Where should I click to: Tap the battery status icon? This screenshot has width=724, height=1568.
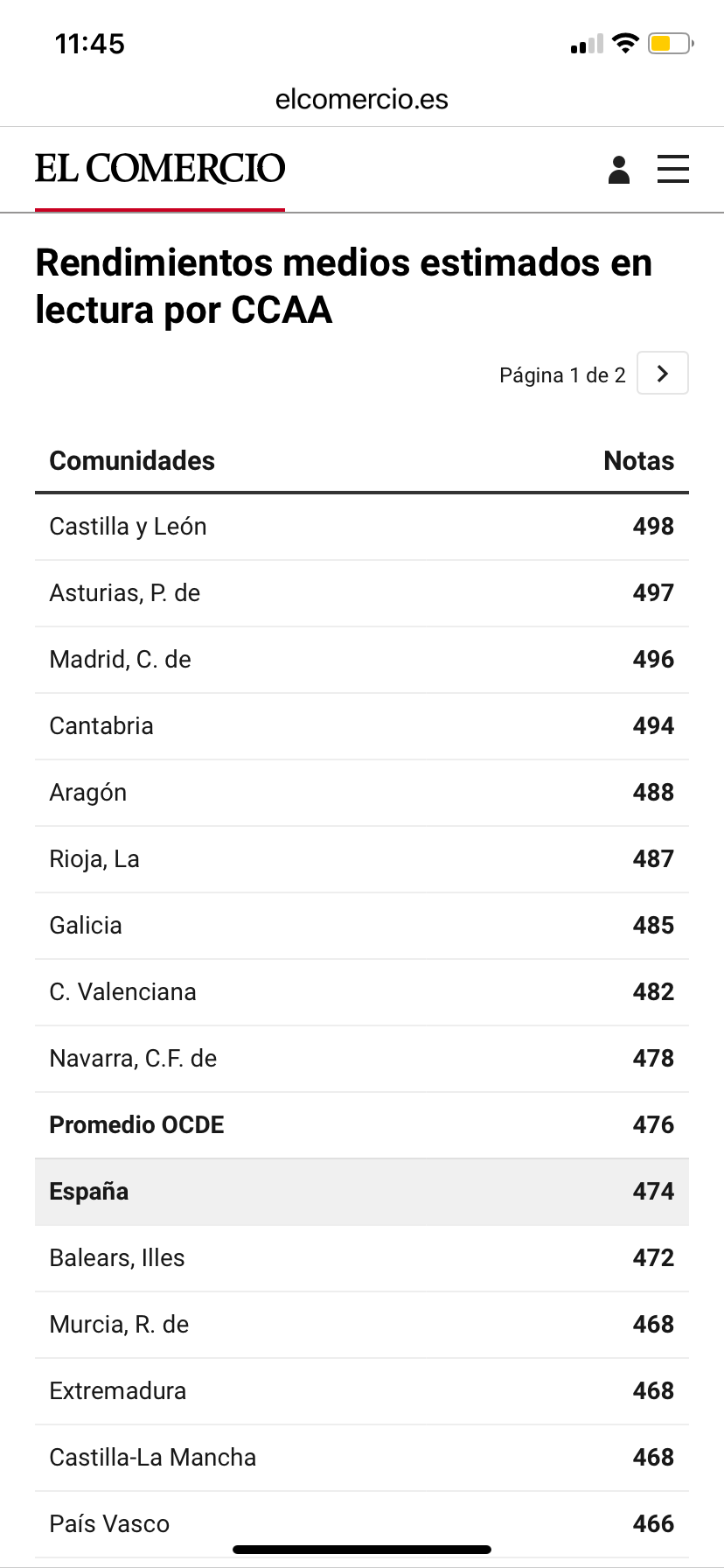click(671, 44)
